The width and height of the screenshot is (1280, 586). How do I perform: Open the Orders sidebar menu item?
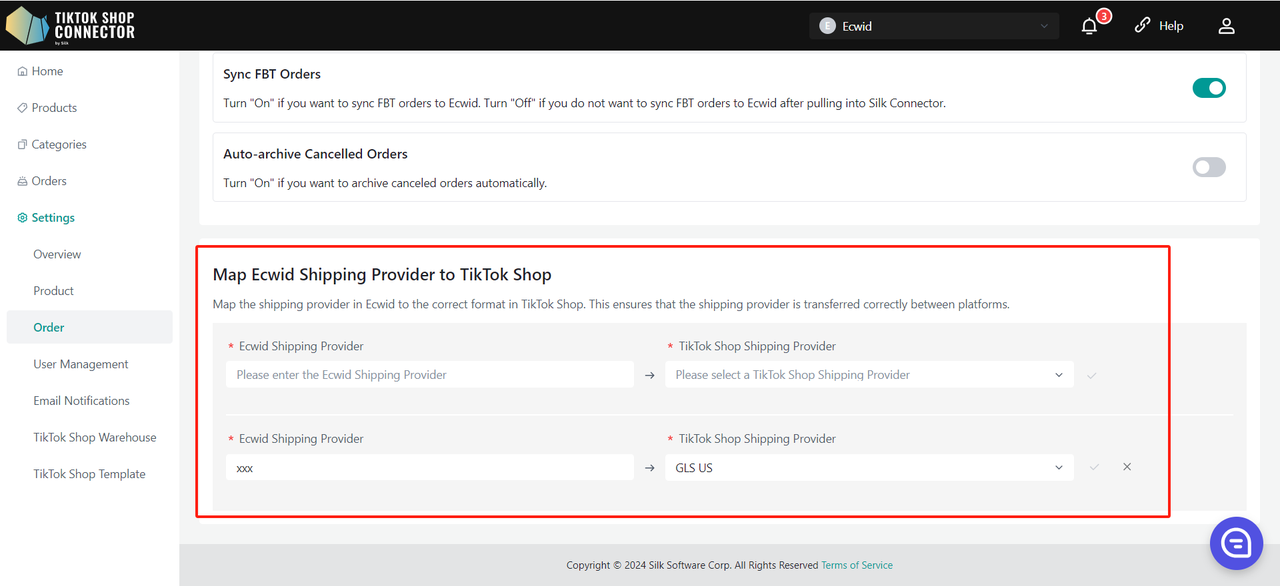coord(49,181)
